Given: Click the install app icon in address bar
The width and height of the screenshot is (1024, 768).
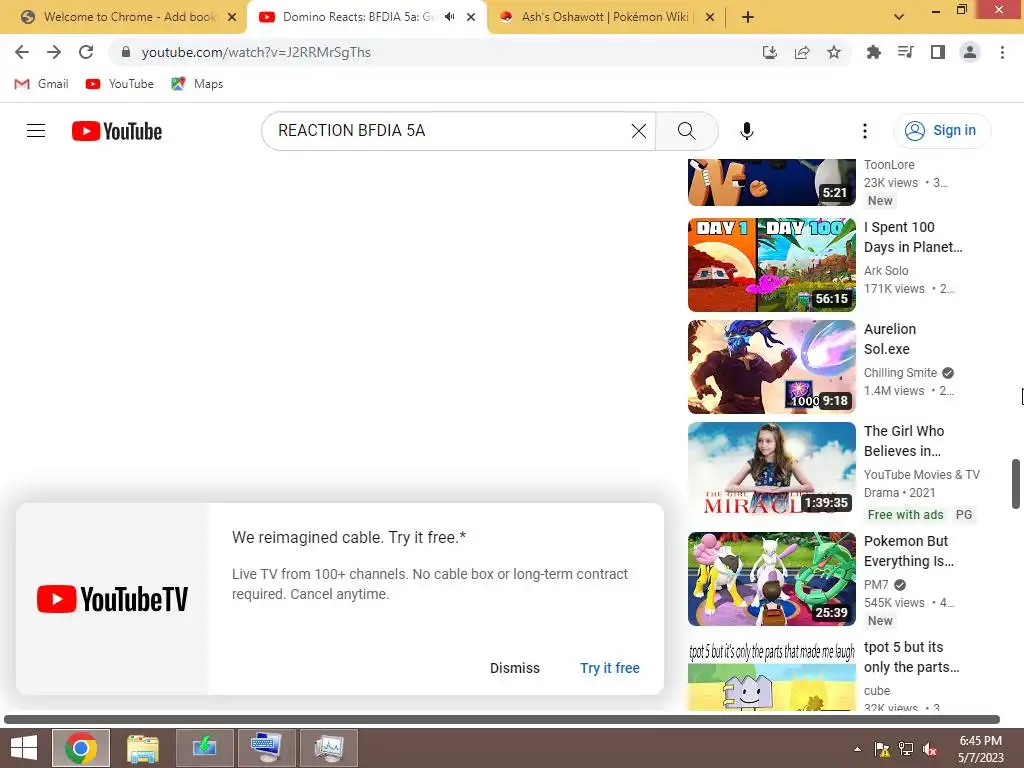Looking at the screenshot, I should point(770,52).
